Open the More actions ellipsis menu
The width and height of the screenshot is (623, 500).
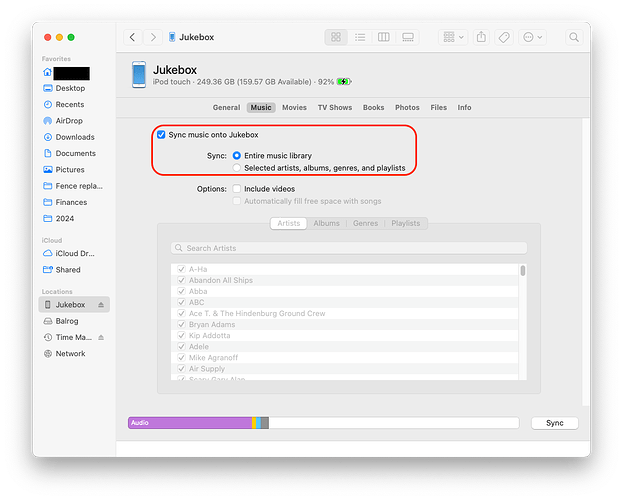click(532, 37)
